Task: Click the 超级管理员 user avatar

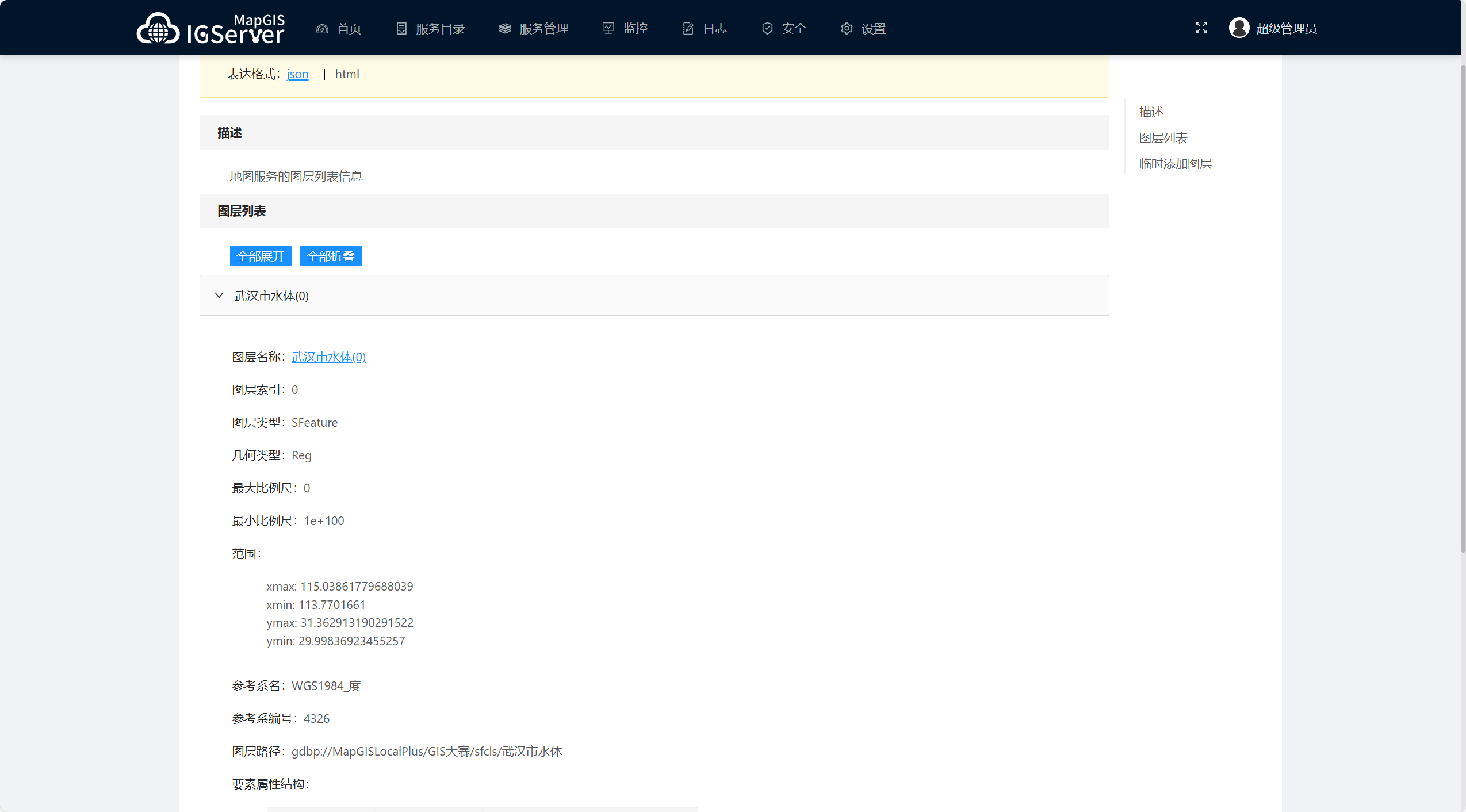Action: pyautogui.click(x=1239, y=28)
